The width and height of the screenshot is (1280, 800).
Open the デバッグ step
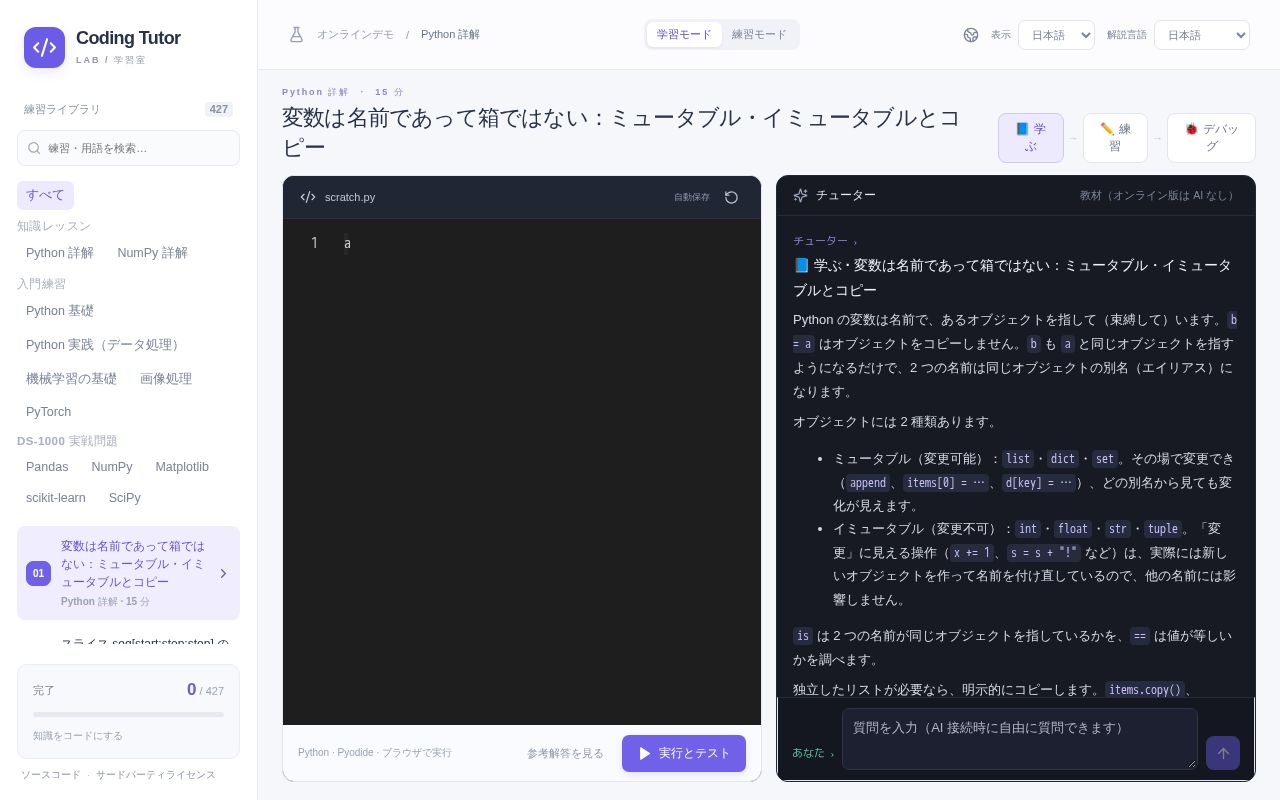point(1211,138)
